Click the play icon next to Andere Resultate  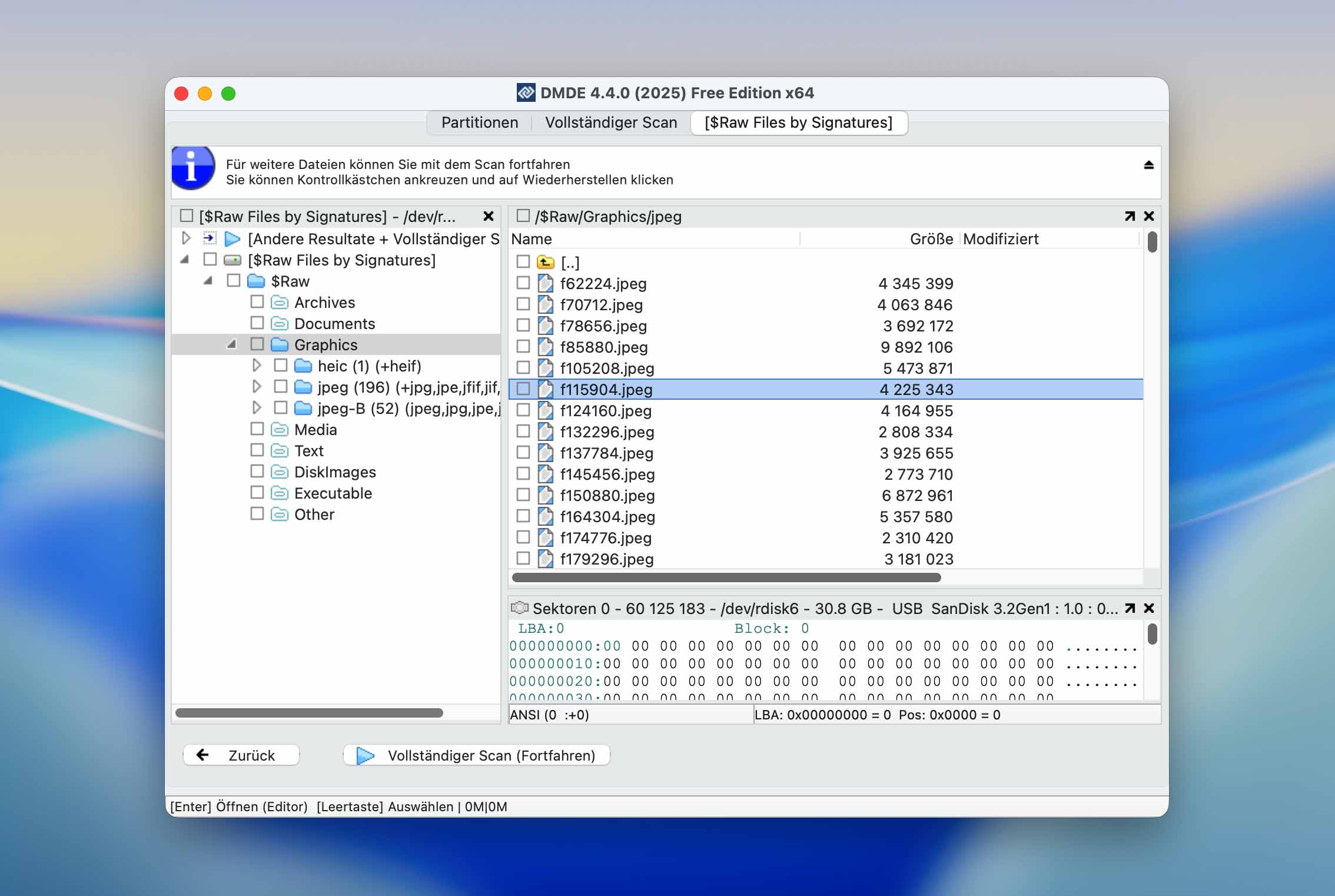point(233,239)
